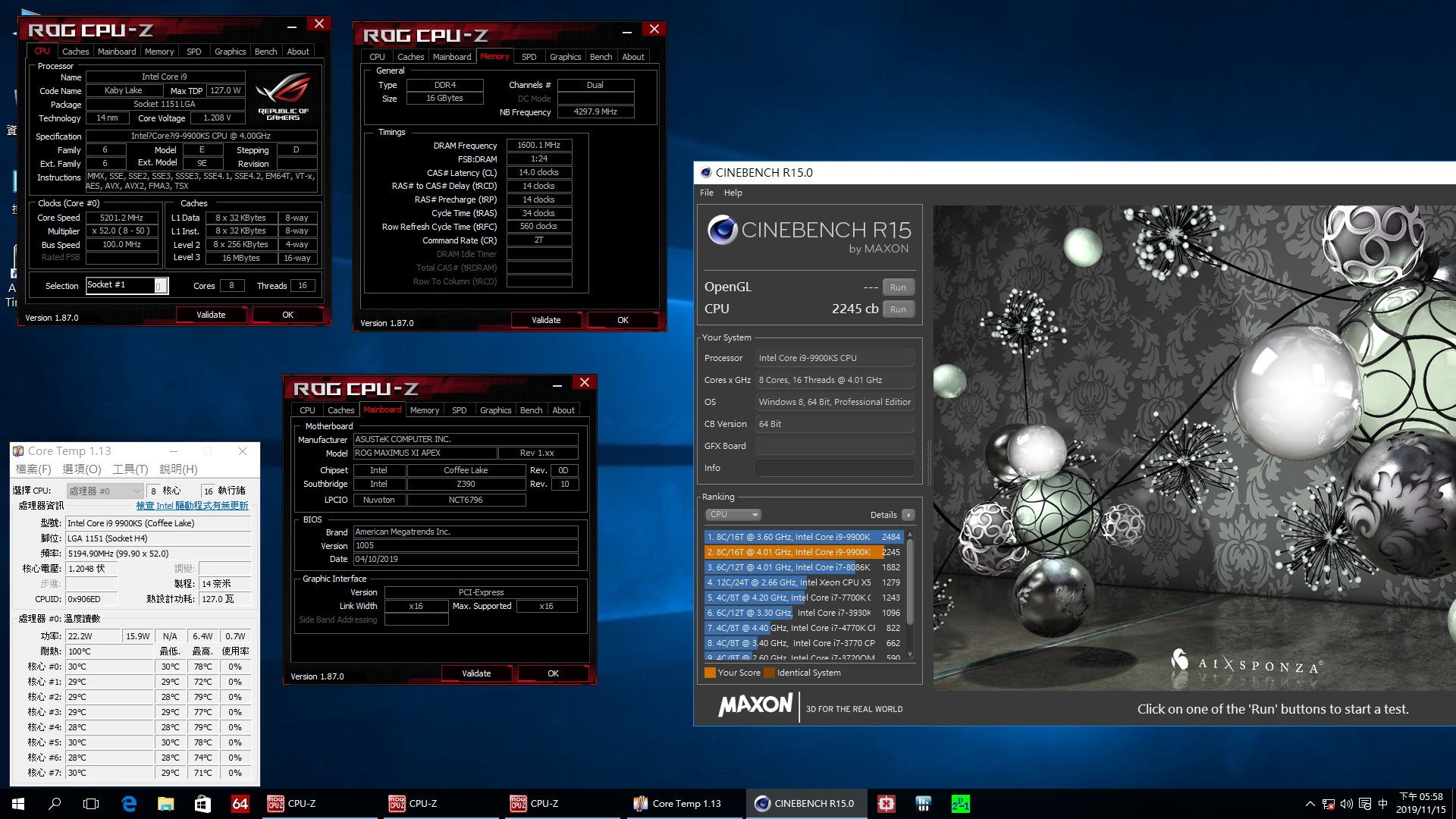Screen dimensions: 1456x819
Task: Switch to Graphics tab in Memory CPU-Z window
Action: 566,57
